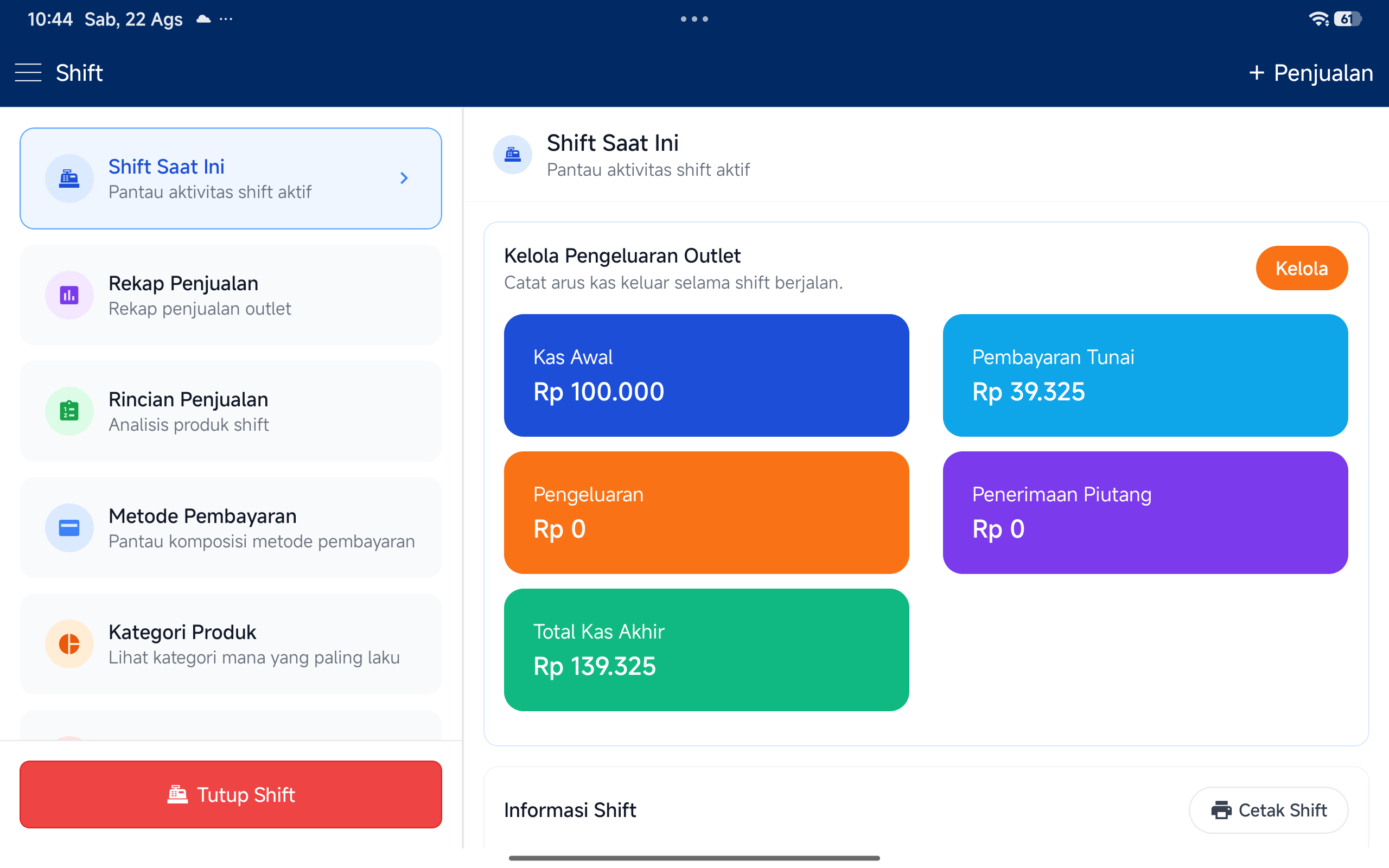
Task: Open Rincian Penjualan menu item
Action: tap(231, 411)
